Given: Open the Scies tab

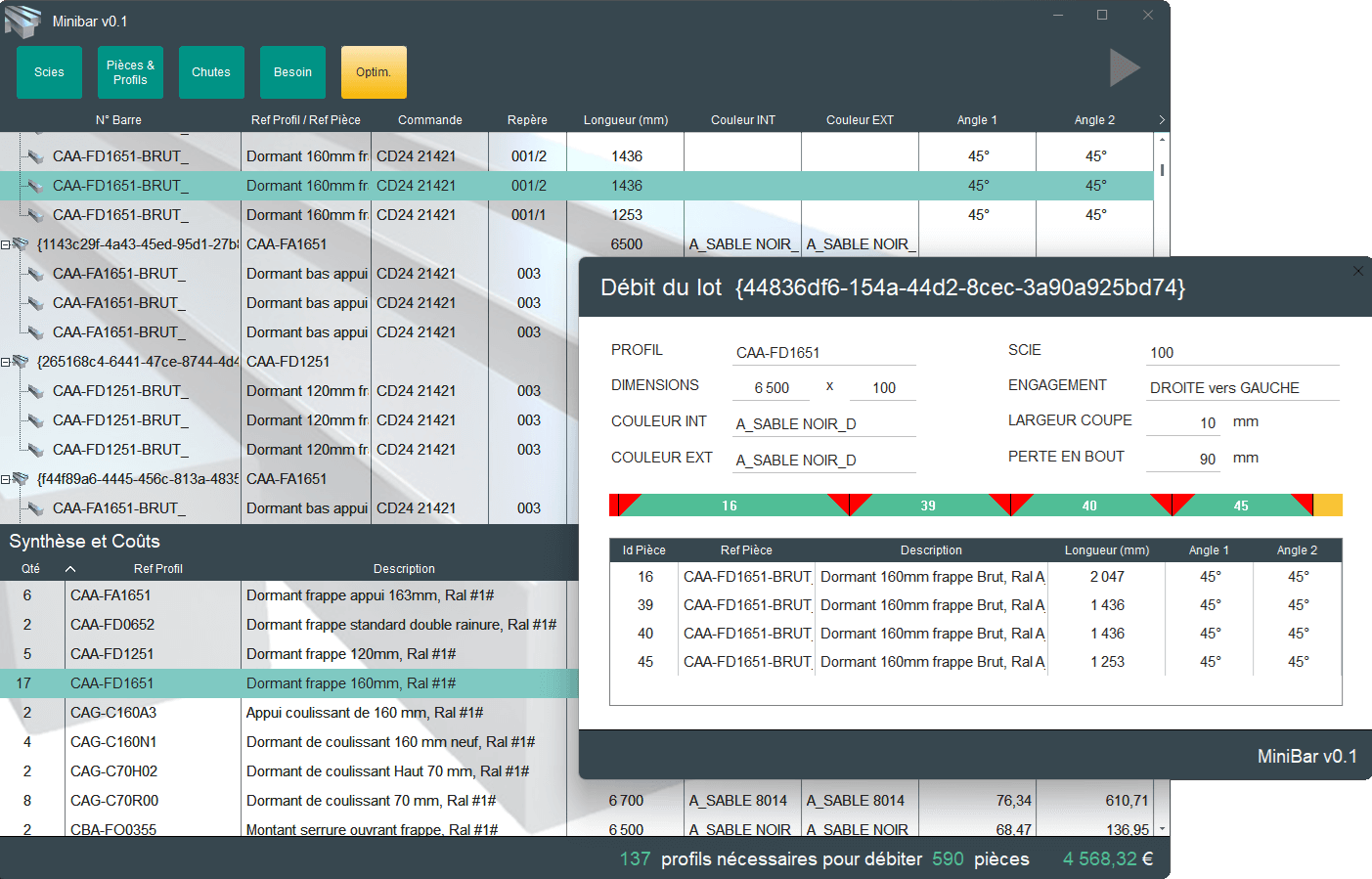Looking at the screenshot, I should (x=49, y=72).
